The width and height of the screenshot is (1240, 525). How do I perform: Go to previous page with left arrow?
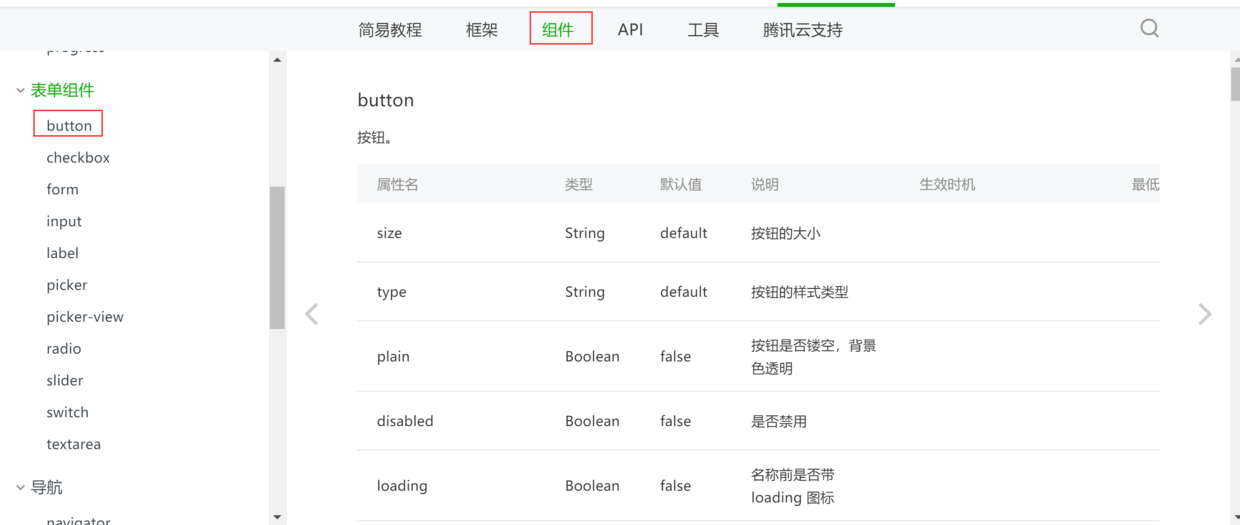coord(312,314)
